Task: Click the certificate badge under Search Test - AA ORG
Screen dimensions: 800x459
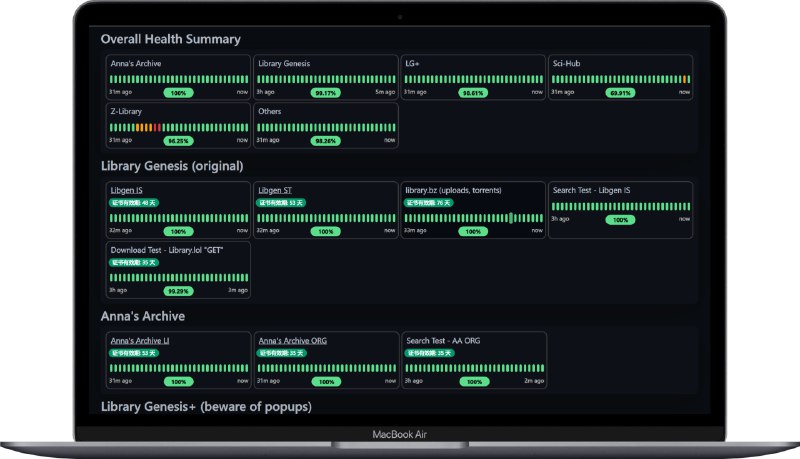Action: [427, 353]
